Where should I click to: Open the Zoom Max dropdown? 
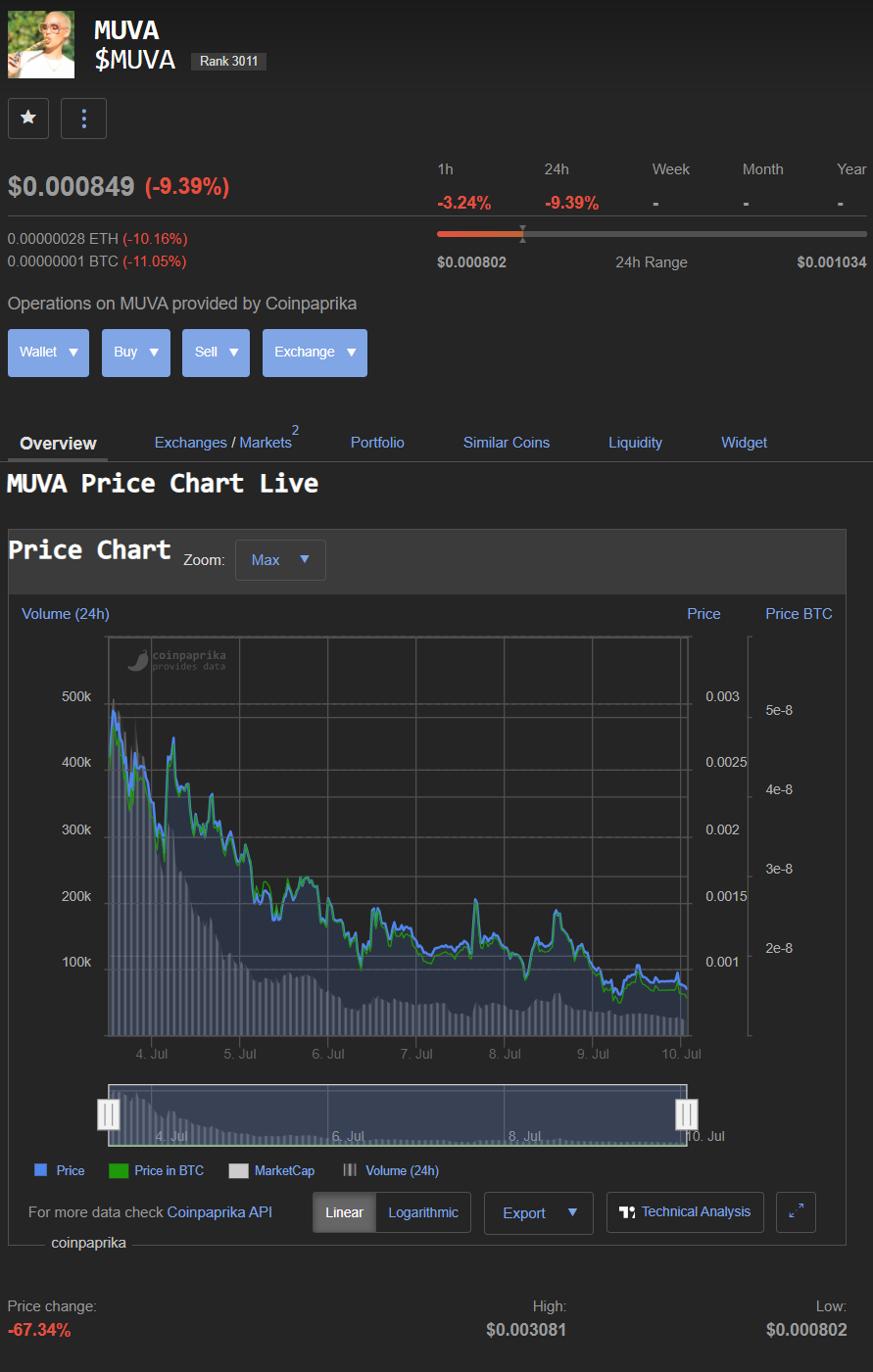click(x=280, y=560)
